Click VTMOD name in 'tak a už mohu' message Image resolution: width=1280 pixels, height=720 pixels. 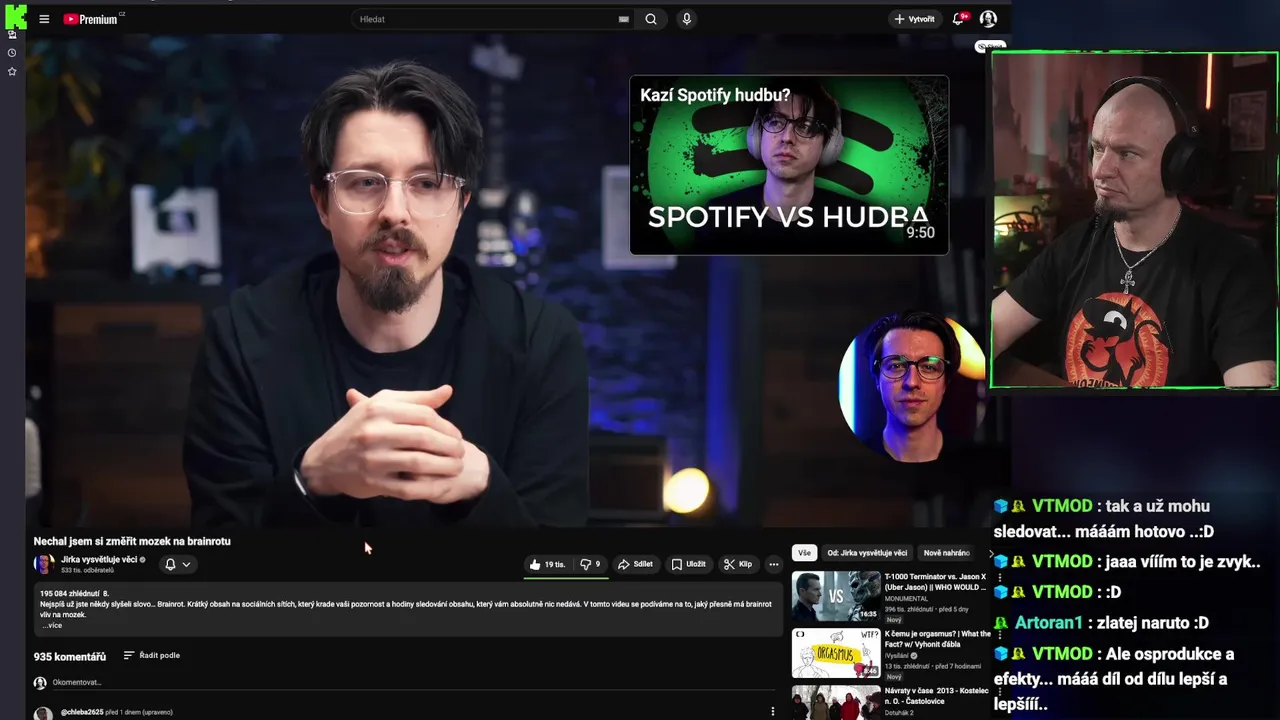pyautogui.click(x=1062, y=506)
